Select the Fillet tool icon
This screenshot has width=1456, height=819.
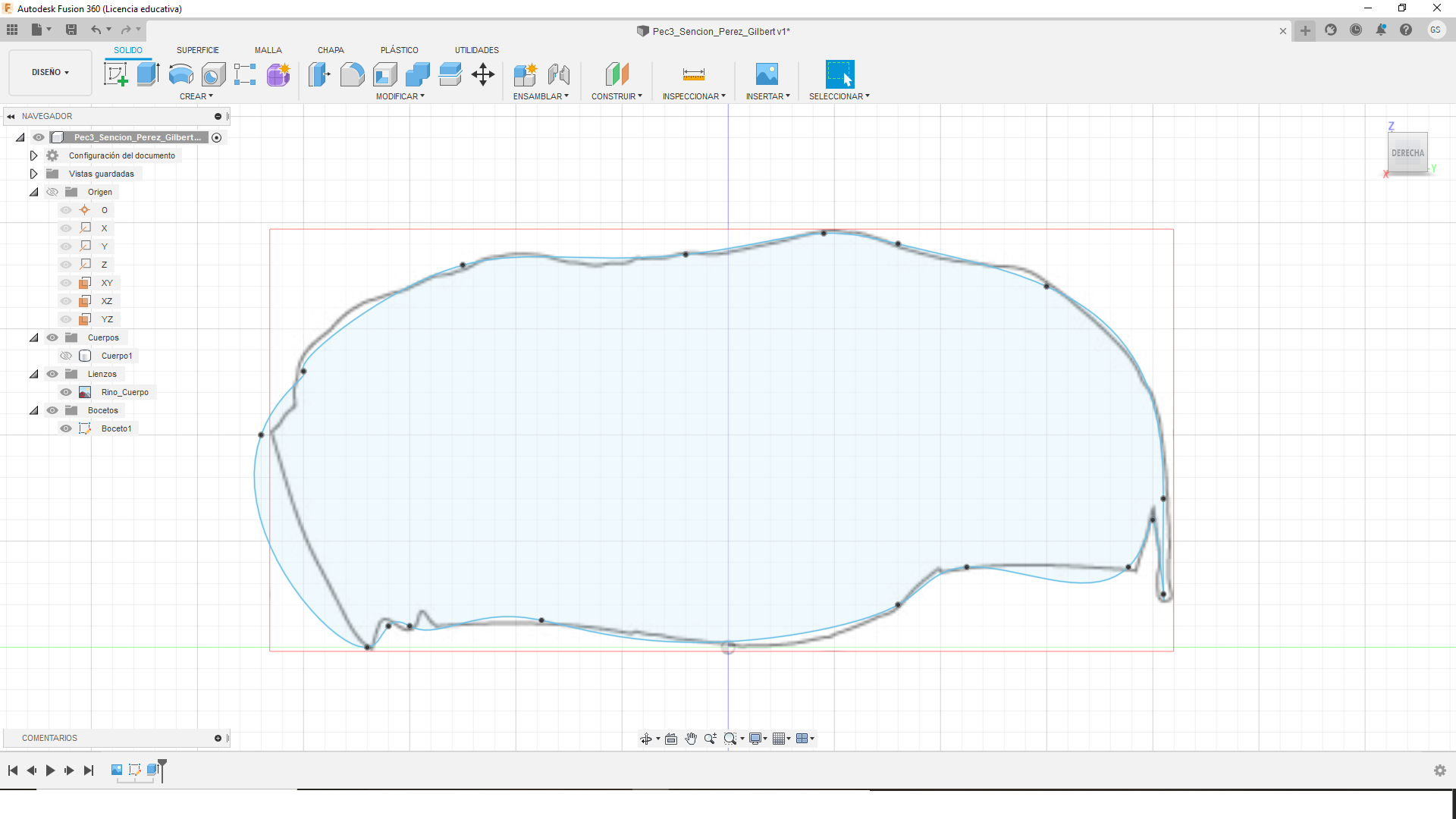tap(352, 74)
